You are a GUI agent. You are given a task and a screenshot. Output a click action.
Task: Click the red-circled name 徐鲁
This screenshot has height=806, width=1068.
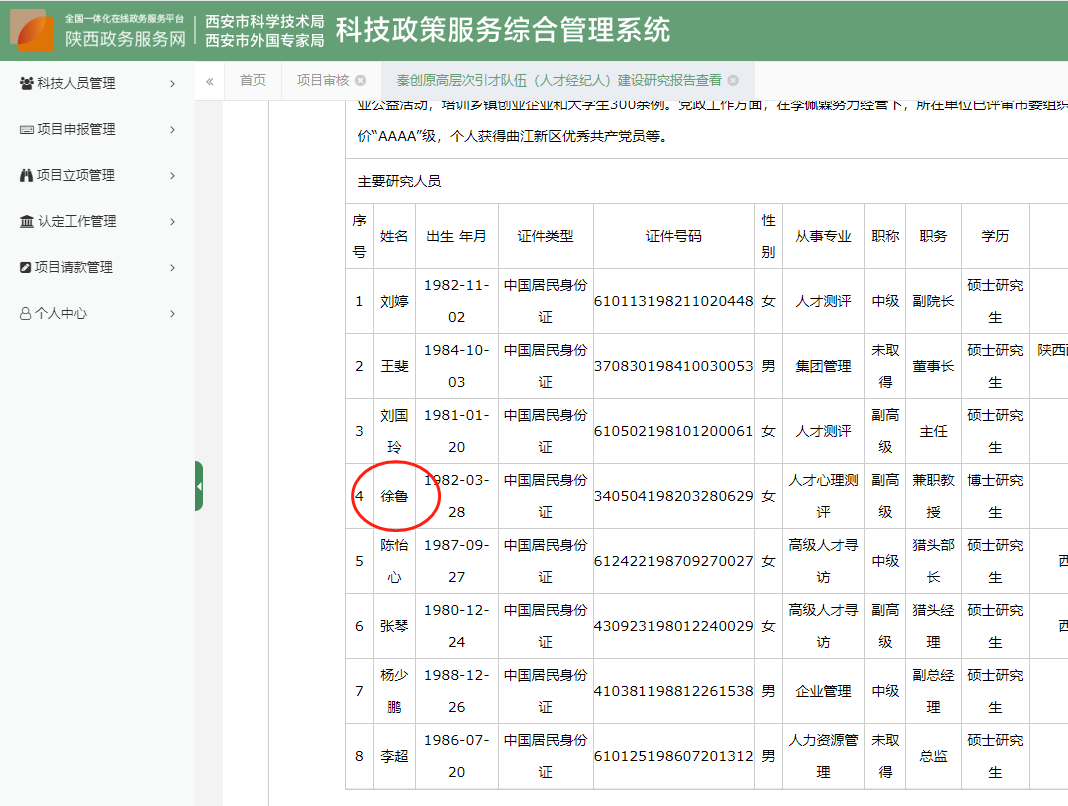point(394,496)
